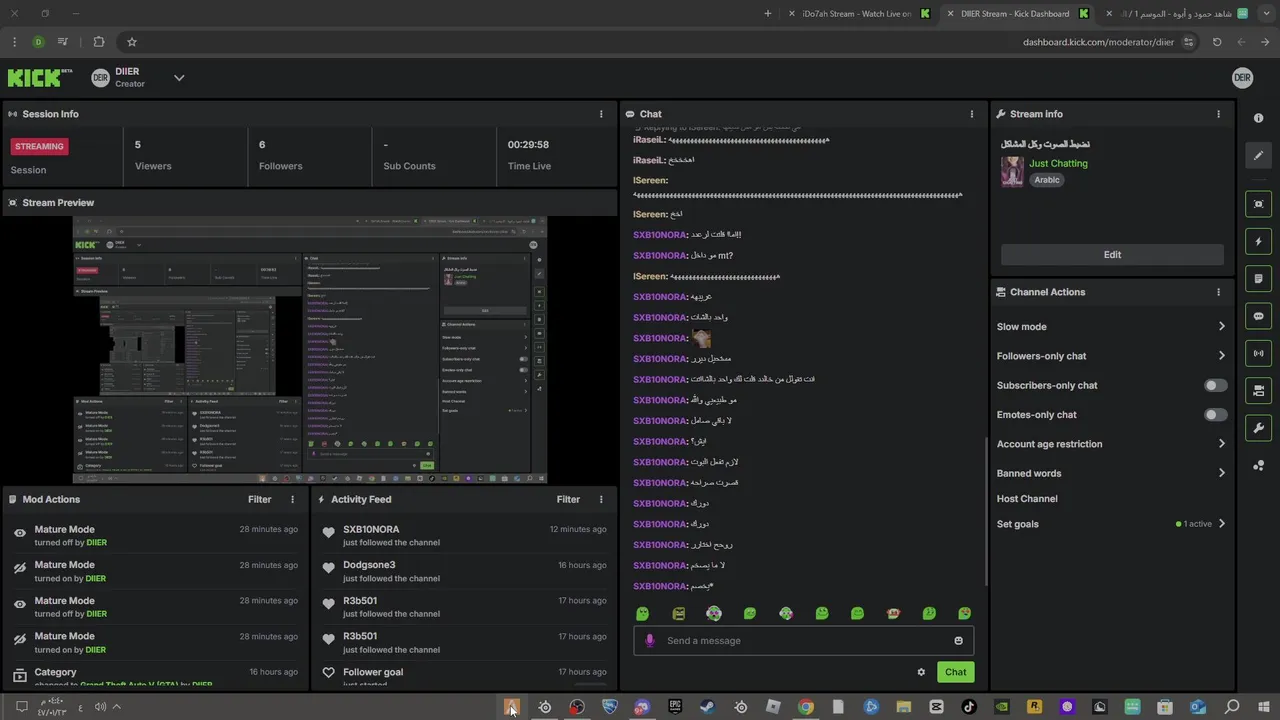Open Steam from the taskbar
This screenshot has height=720, width=1280.
pos(707,707)
